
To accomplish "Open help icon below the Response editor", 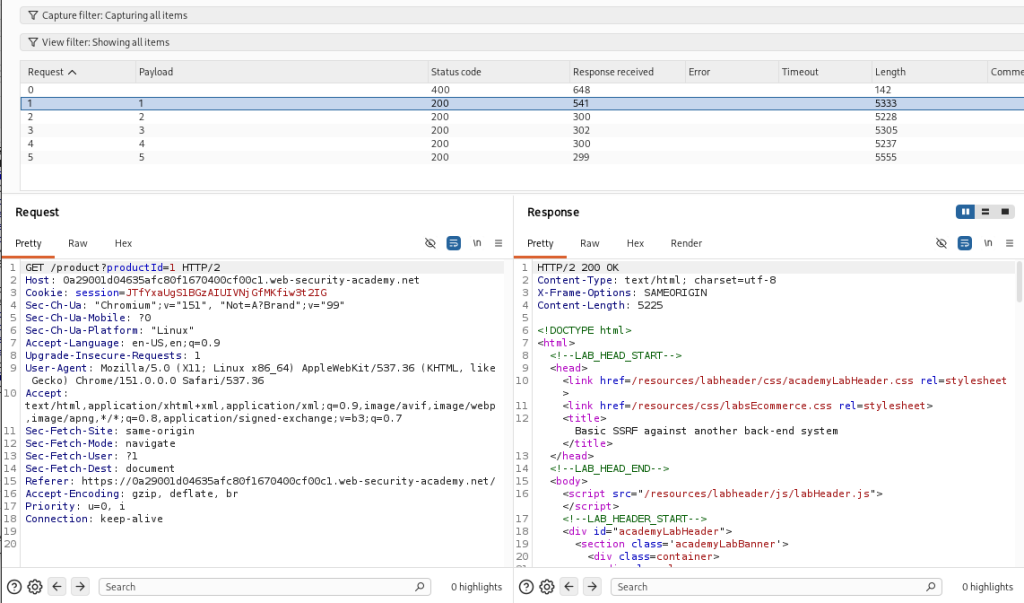I will [x=526, y=587].
